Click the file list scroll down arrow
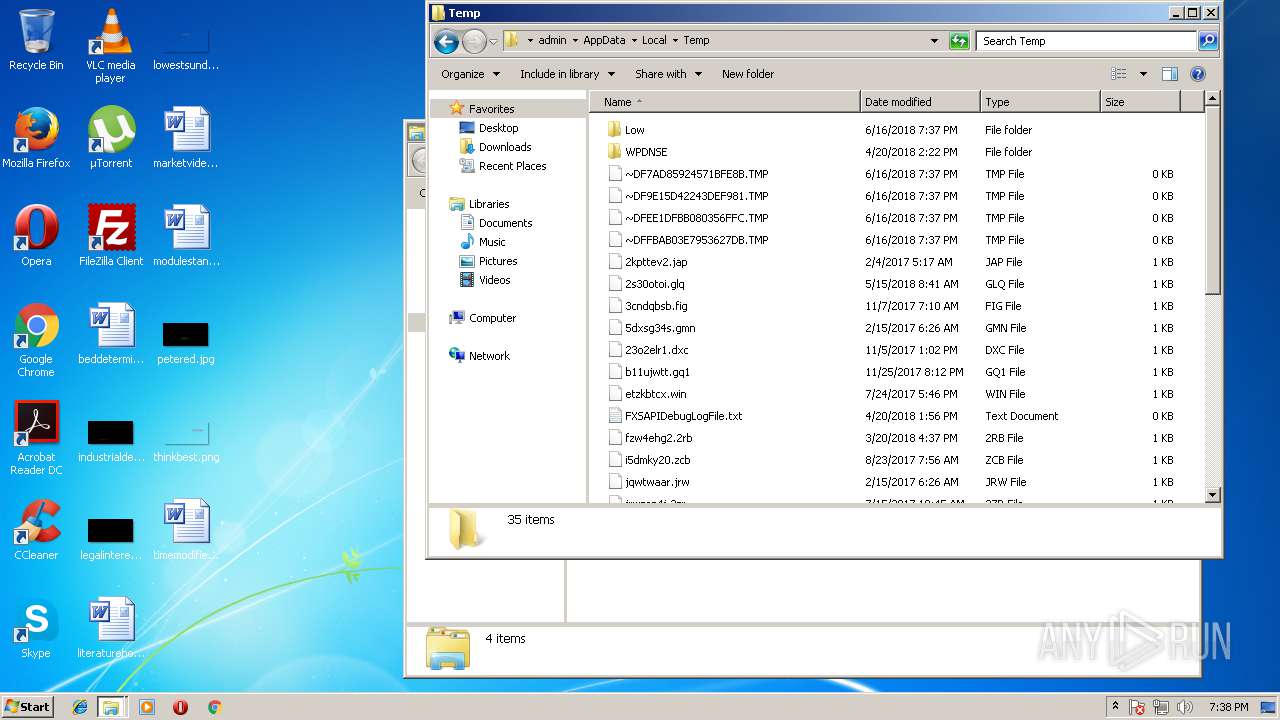This screenshot has width=1280, height=720. click(x=1212, y=494)
